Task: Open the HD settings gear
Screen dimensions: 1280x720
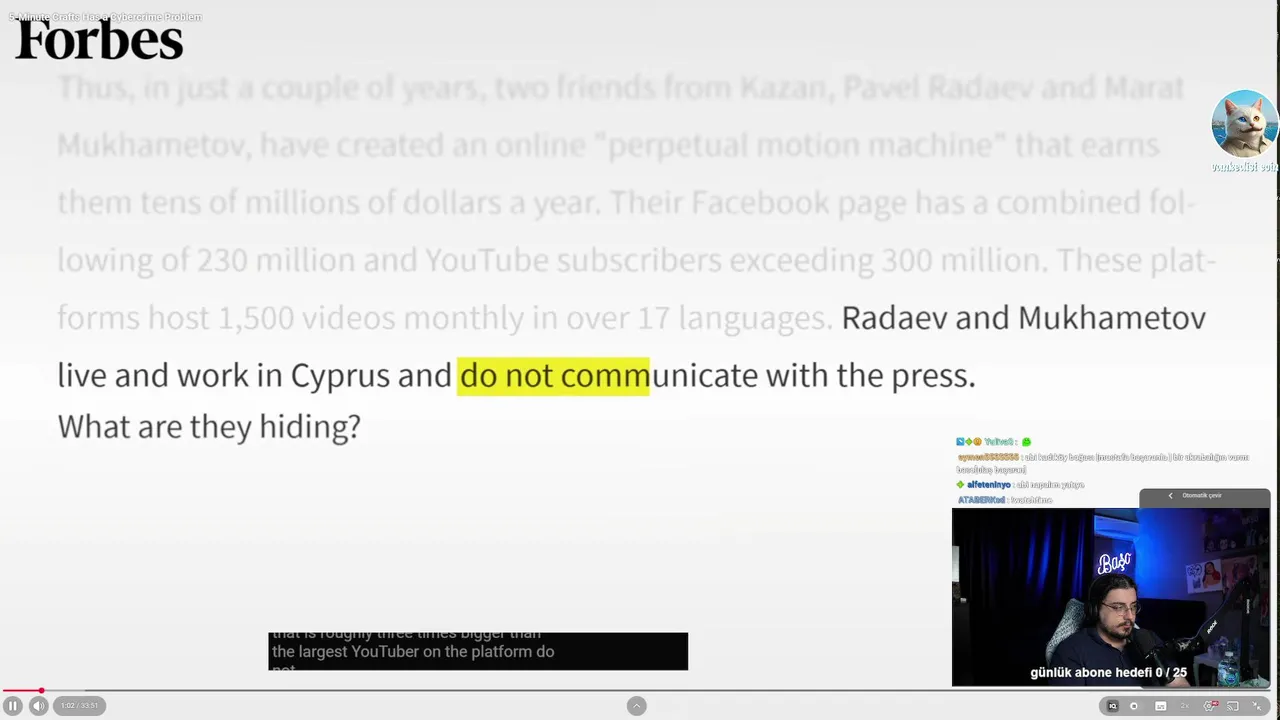Action: pos(1210,706)
